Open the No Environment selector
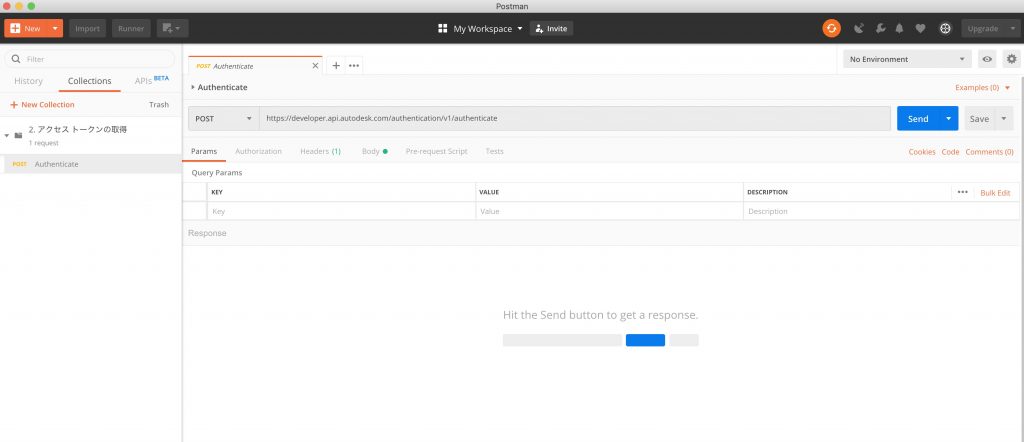The image size is (1024, 442). pos(907,59)
